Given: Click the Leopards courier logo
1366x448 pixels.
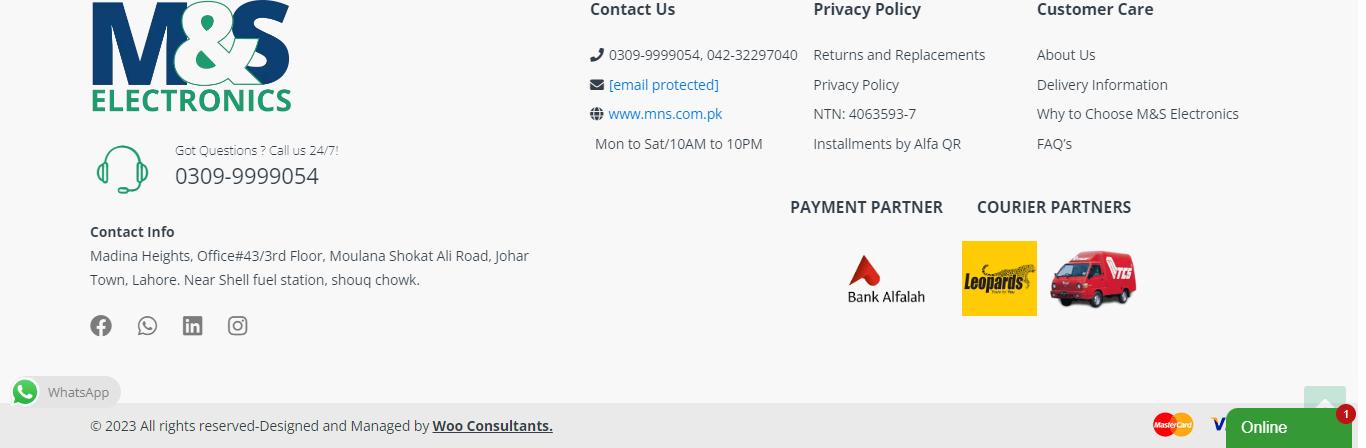Looking at the screenshot, I should coord(999,278).
